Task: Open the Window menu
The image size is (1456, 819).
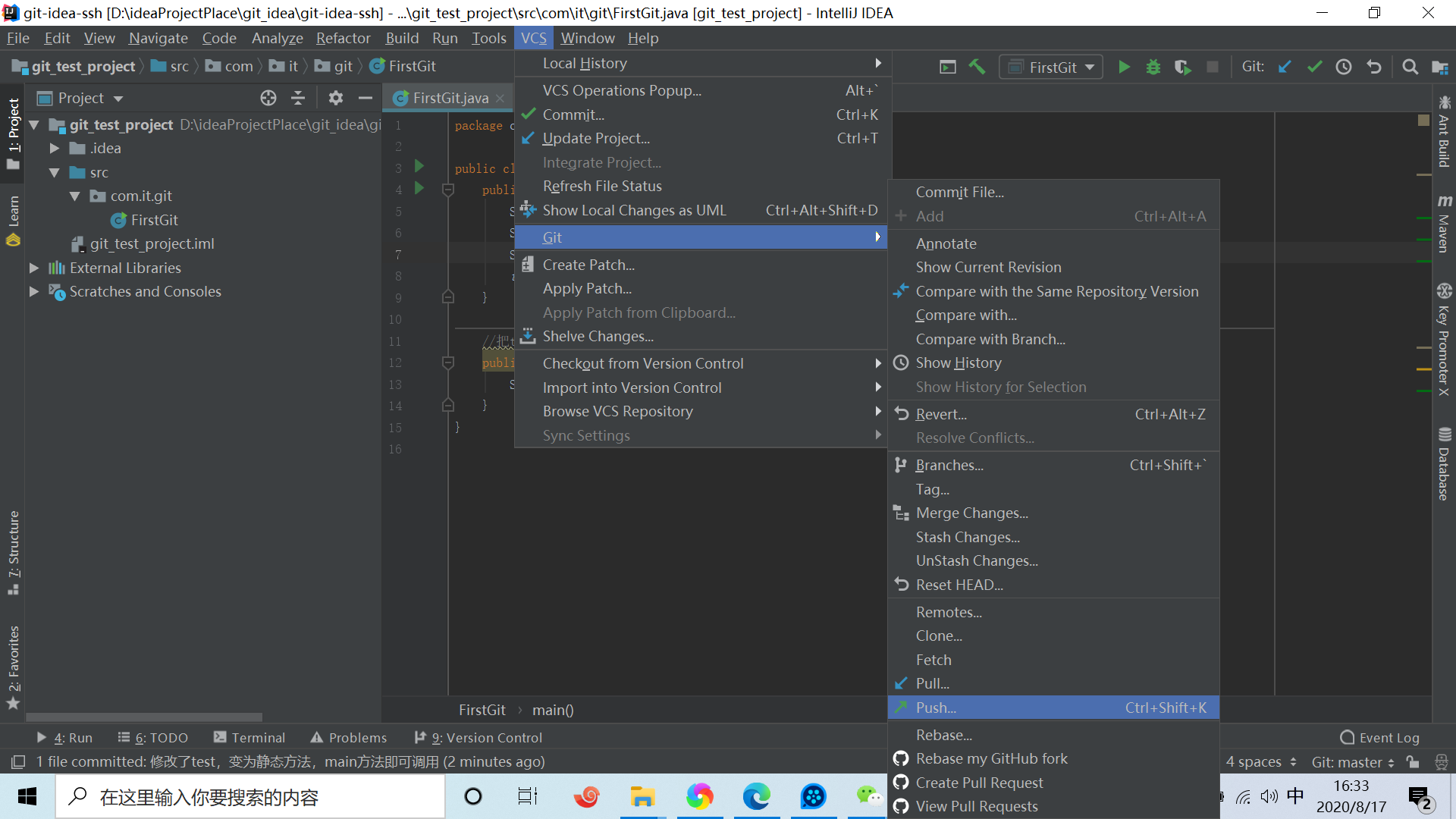Action: [x=587, y=38]
